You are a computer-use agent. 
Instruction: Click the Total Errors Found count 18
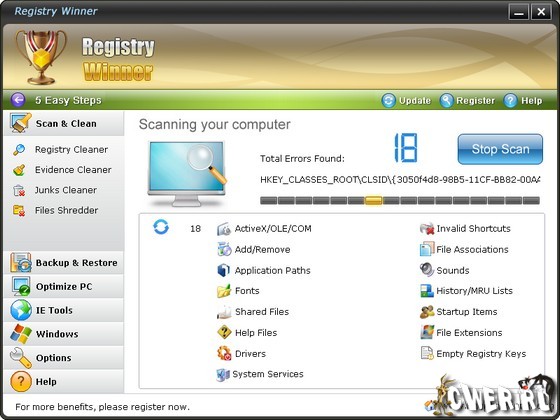[x=405, y=148]
